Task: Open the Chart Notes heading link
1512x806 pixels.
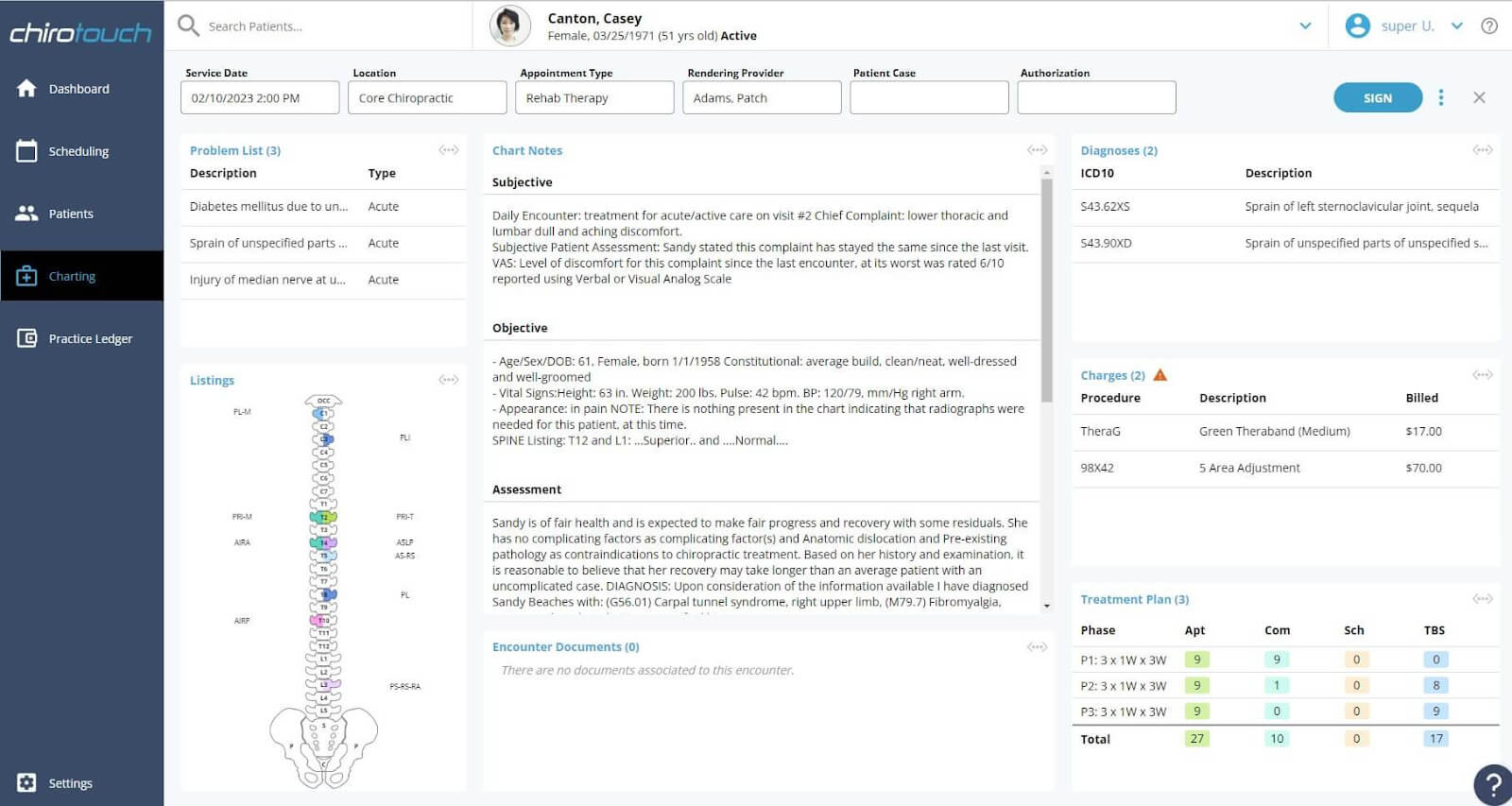Action: [x=527, y=150]
